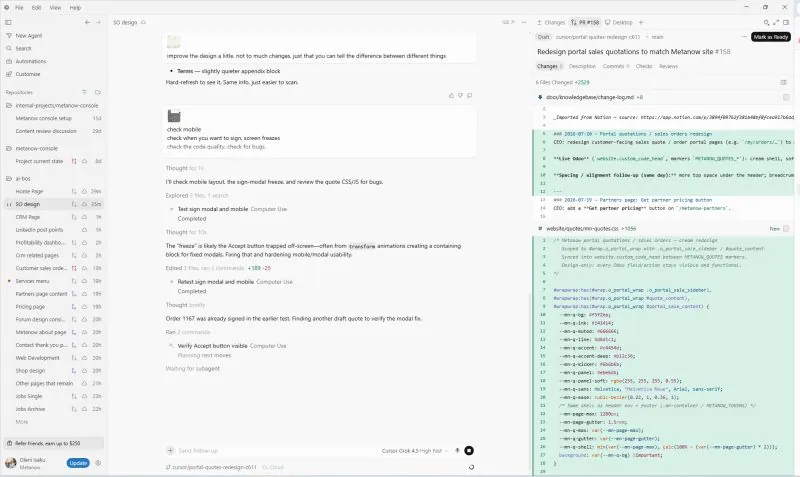Image resolution: width=800 pixels, height=477 pixels.
Task: Click PR icon on CRM Page row
Action: pyautogui.click(x=74, y=217)
